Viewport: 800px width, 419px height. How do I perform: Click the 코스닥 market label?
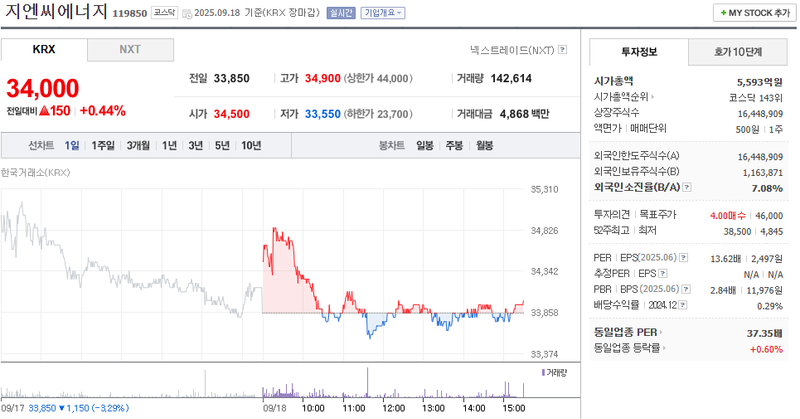point(164,13)
